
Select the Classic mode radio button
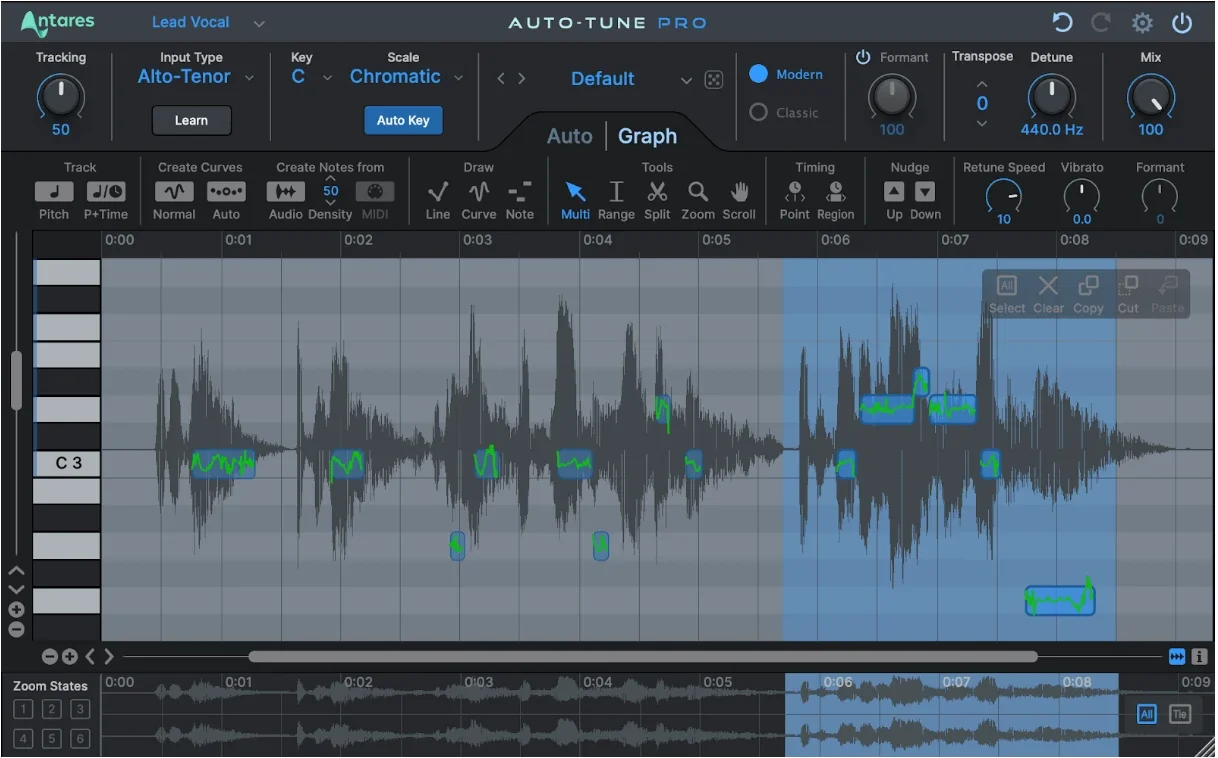758,112
